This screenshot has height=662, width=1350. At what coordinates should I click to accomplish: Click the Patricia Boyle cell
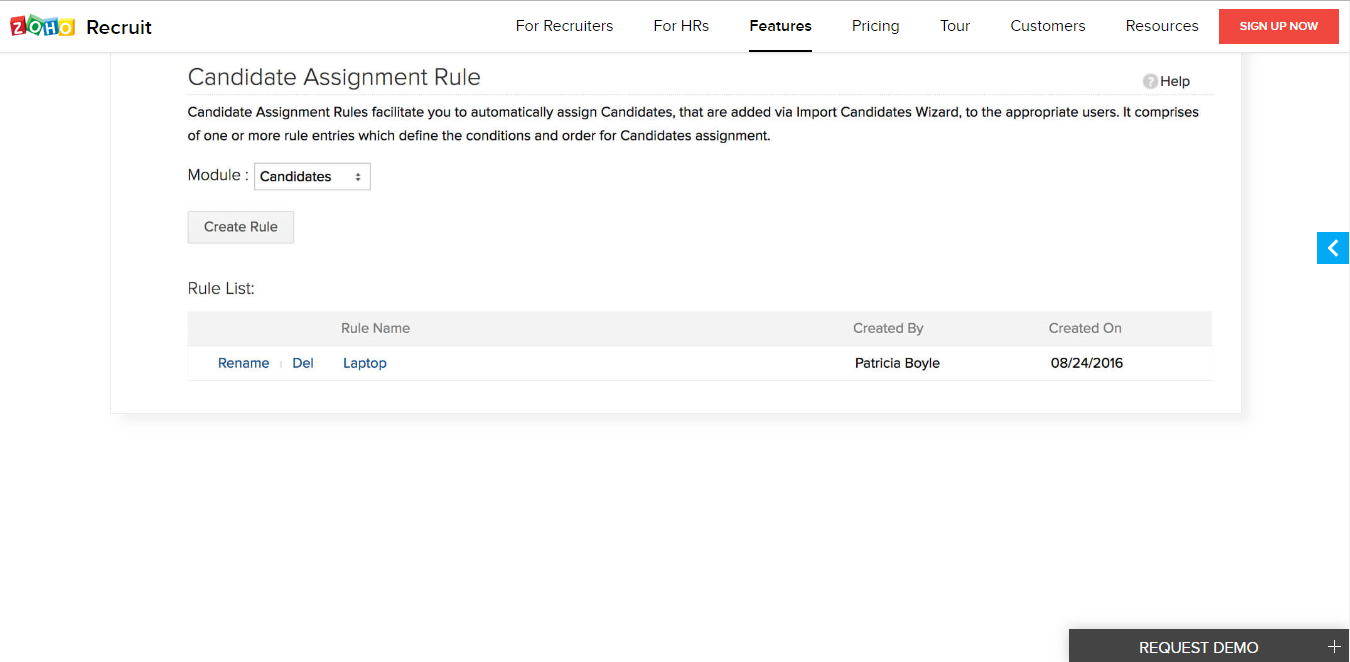[897, 363]
